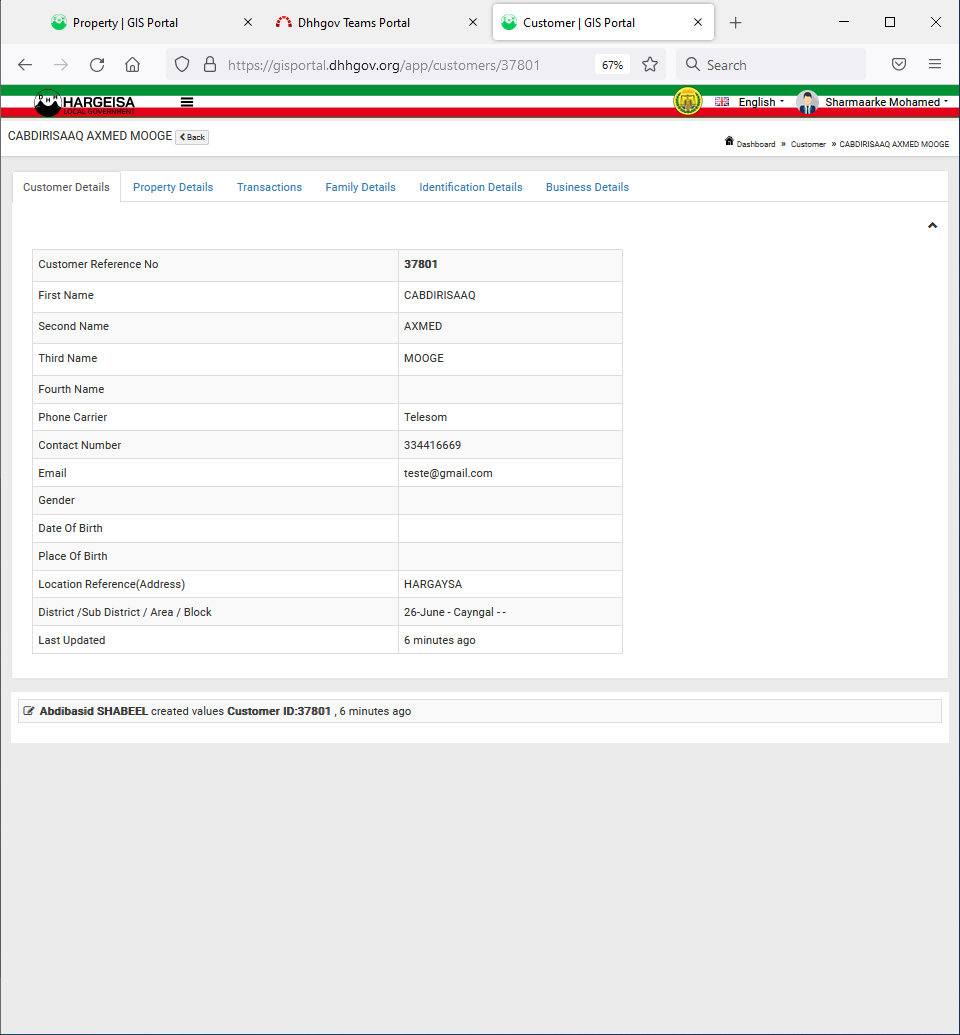The width and height of the screenshot is (960, 1035).
Task: Click the Hargeisa Local Government logo
Action: 85,102
